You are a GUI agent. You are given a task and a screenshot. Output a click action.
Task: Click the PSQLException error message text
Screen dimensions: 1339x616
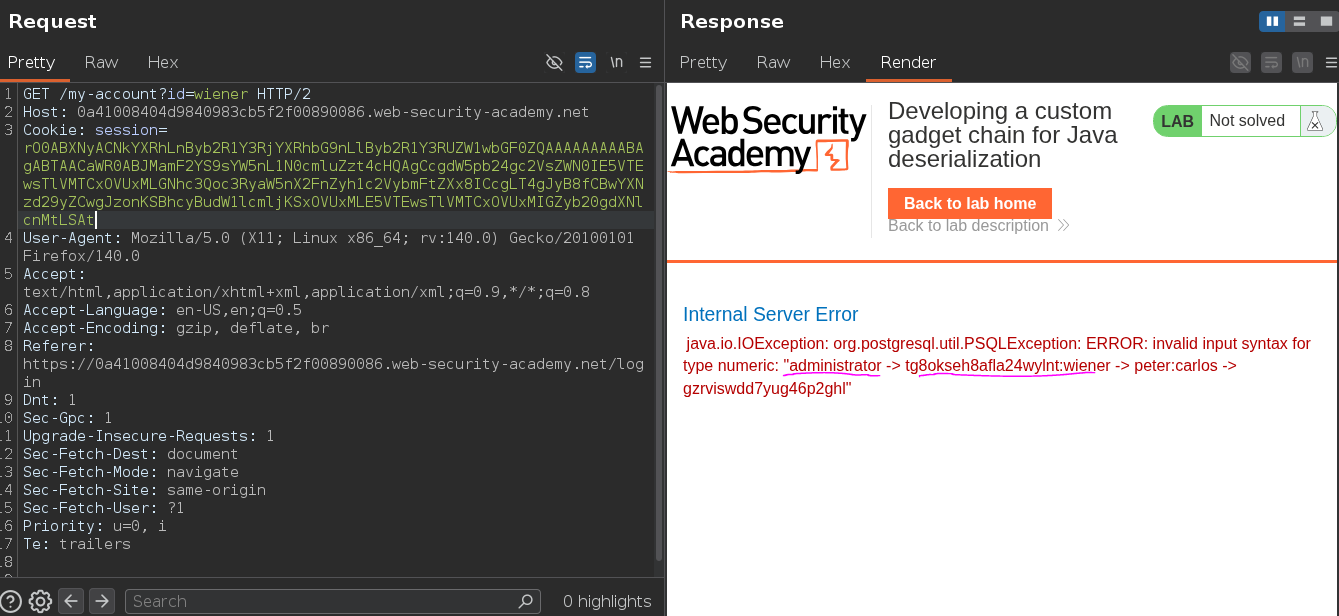point(997,365)
